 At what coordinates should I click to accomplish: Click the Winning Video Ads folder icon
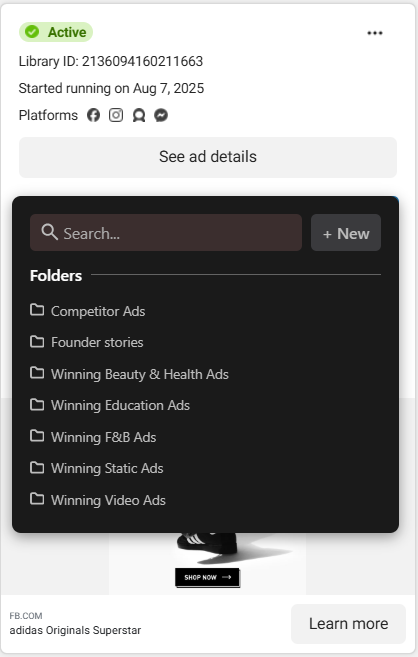(37, 499)
